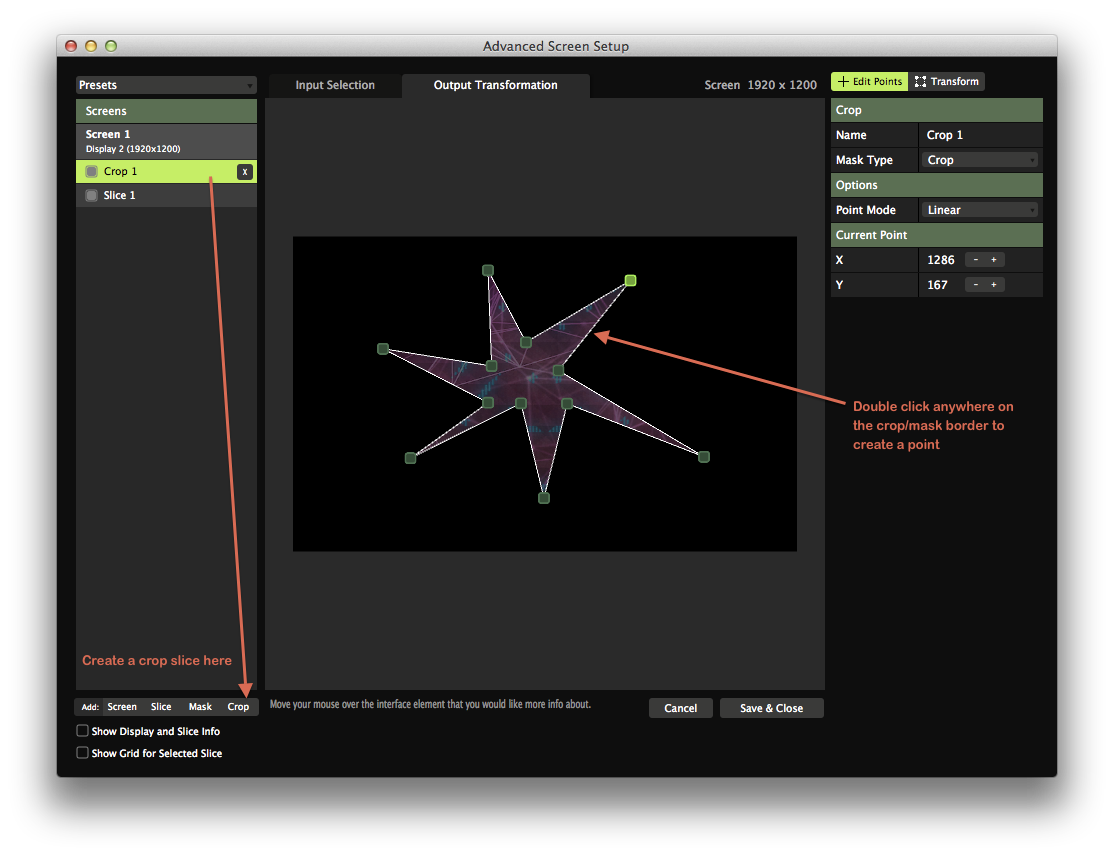Toggle the Crop 1 checkbox in Screens list
The height and width of the screenshot is (856, 1114).
coord(92,172)
